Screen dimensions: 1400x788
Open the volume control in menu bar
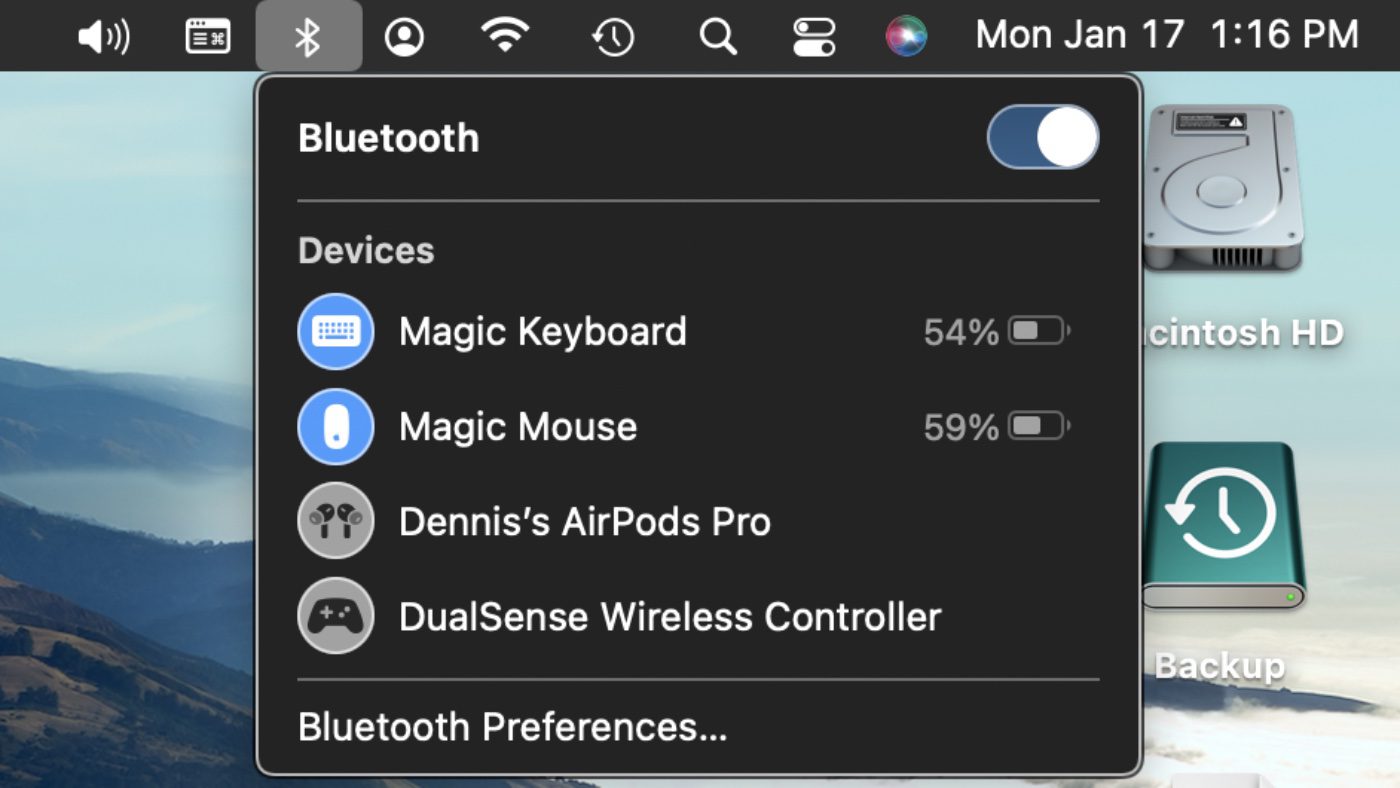tap(103, 37)
